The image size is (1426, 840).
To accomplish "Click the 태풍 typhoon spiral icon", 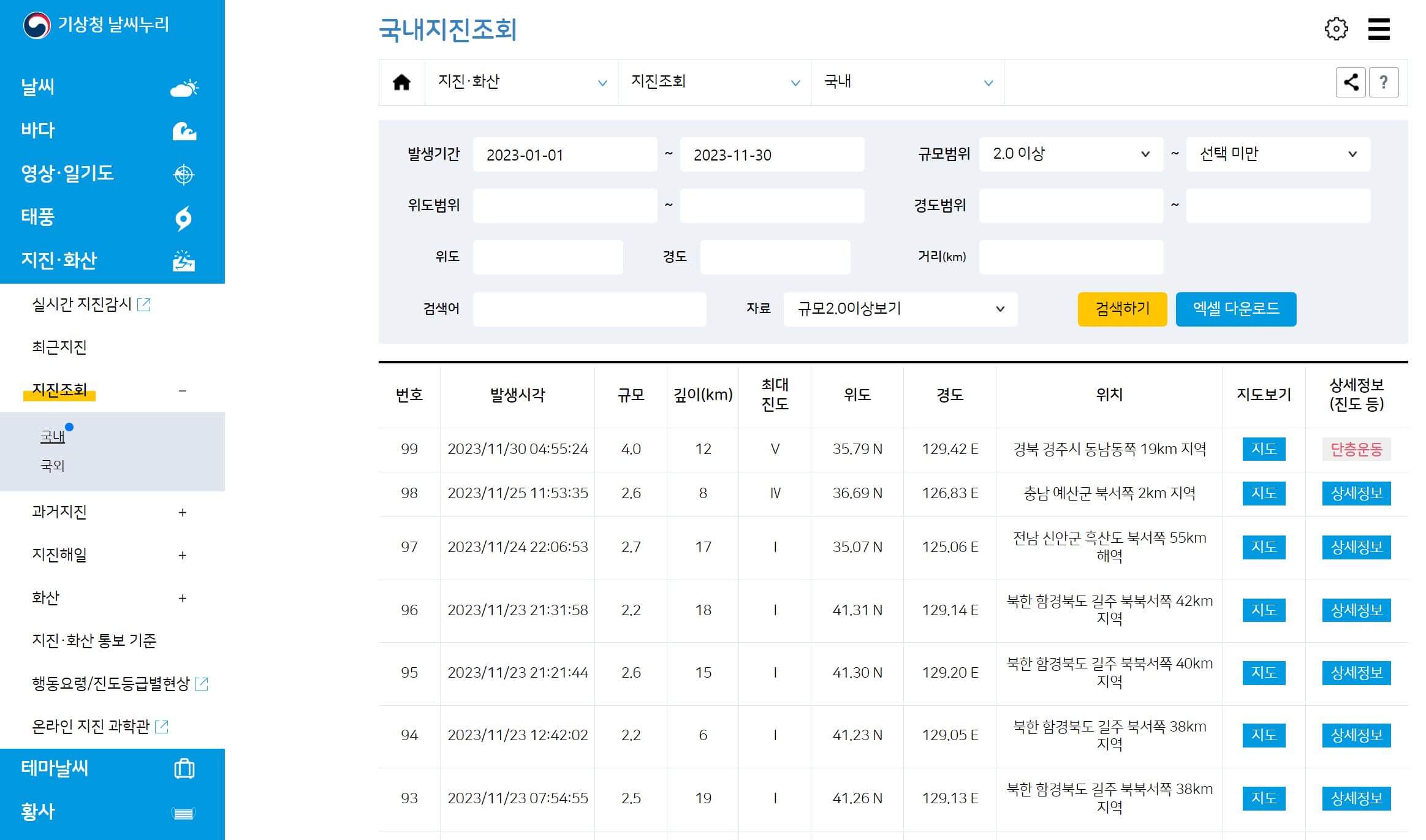I will [182, 217].
